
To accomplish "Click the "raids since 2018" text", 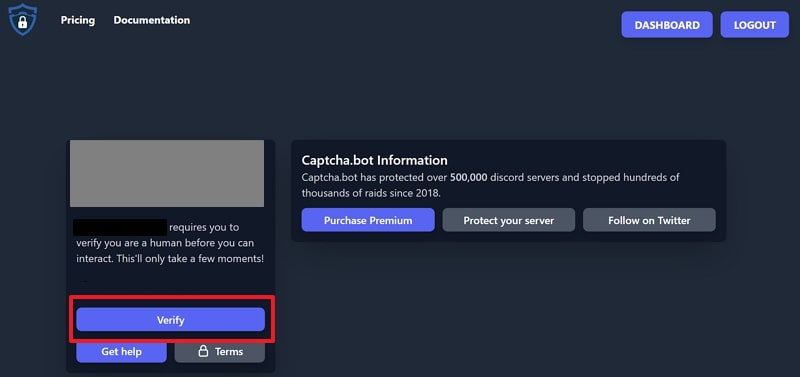I will pyautogui.click(x=410, y=193).
